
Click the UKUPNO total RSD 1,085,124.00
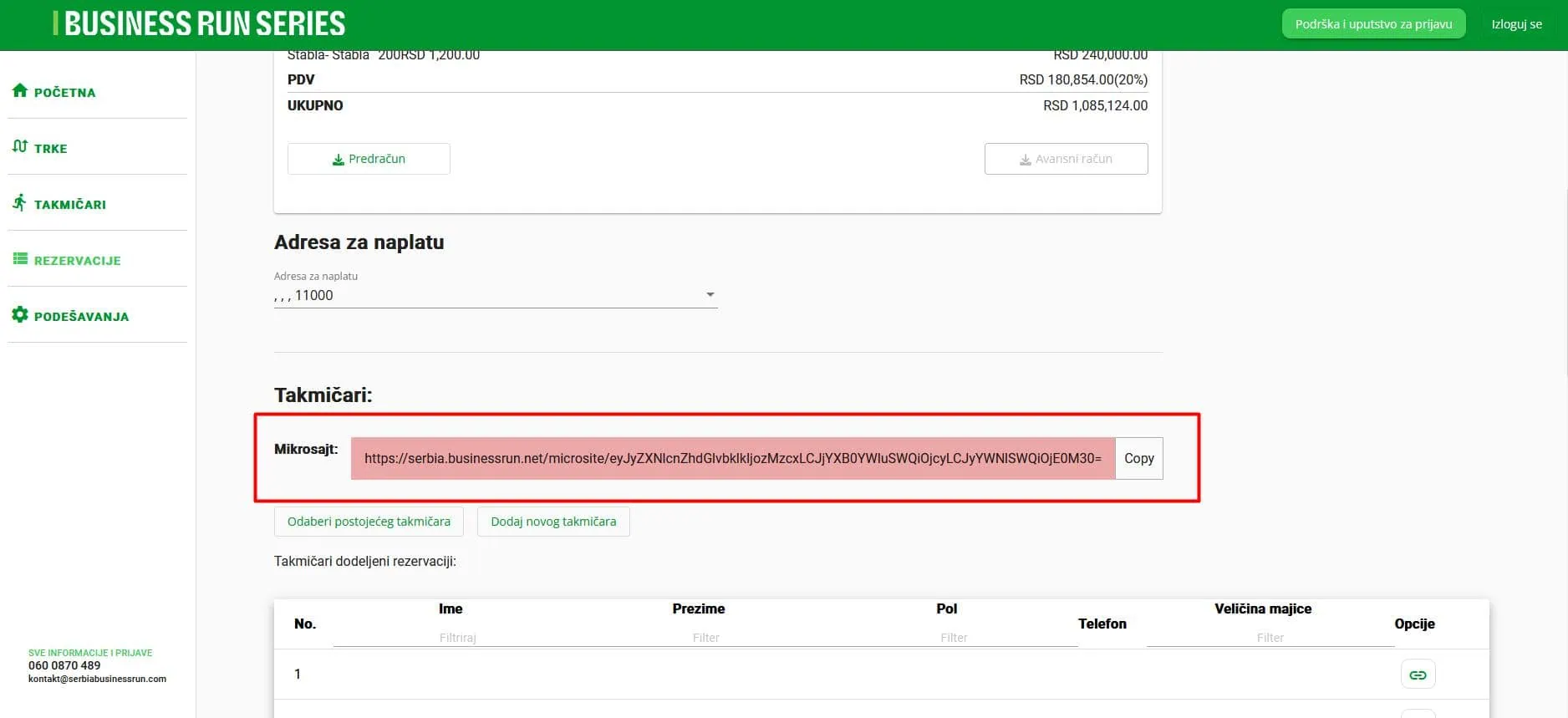1095,105
